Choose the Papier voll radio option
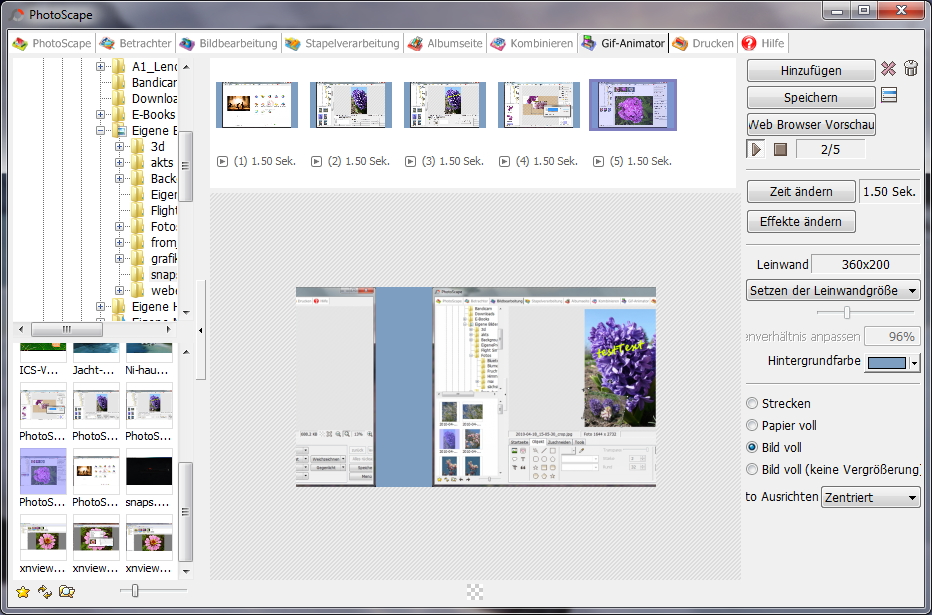Screen dimensions: 932x615 tap(753, 426)
